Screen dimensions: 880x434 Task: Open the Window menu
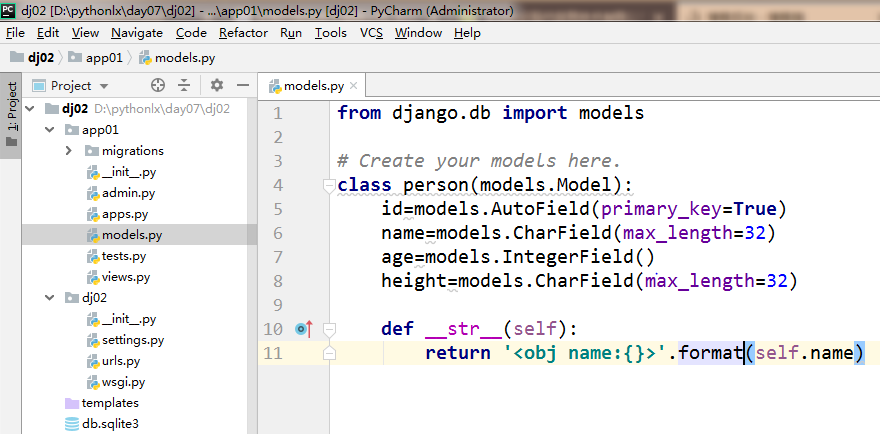point(418,33)
